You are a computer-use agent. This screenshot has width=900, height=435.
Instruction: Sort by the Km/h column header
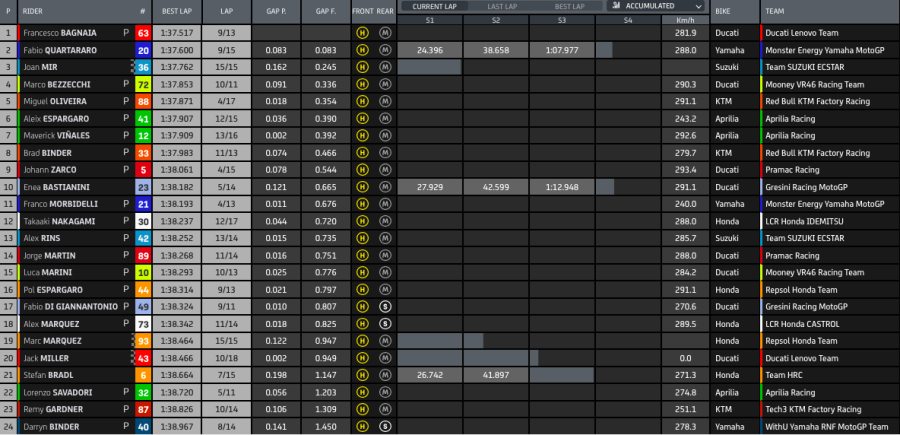click(x=685, y=19)
